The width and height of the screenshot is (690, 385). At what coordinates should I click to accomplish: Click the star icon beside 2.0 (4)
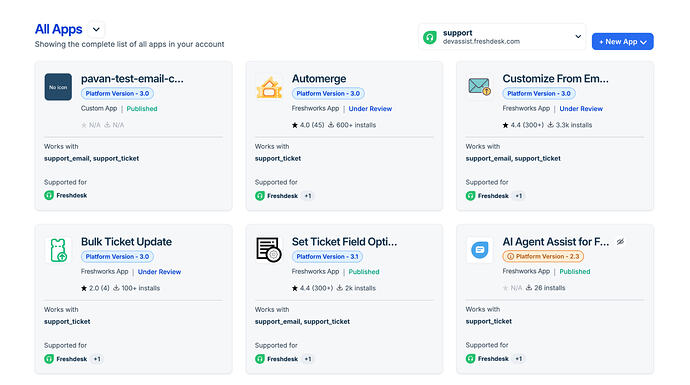pyautogui.click(x=84, y=288)
